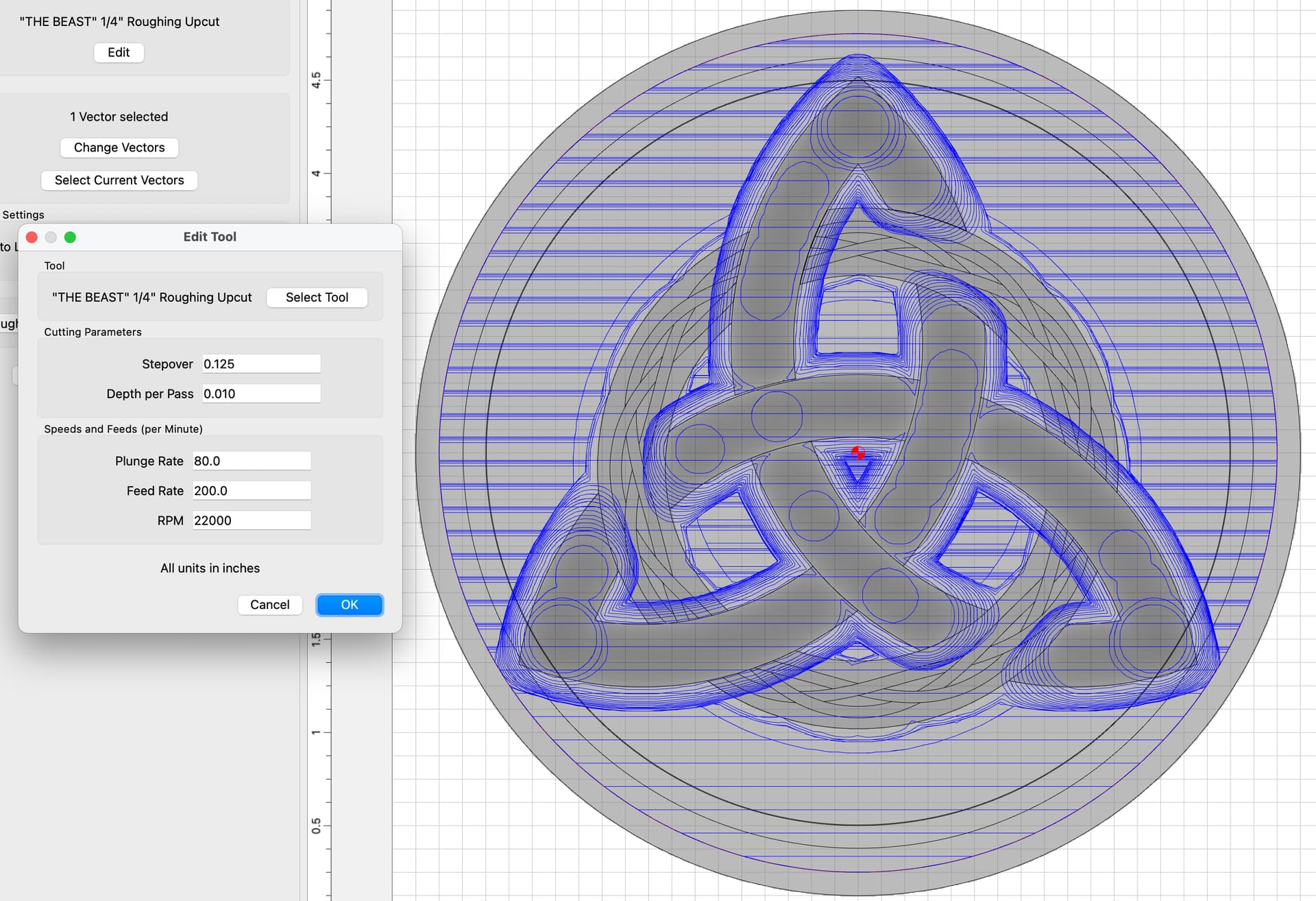
Task: Click the green zoom button on Edit Tool
Action: 70,237
